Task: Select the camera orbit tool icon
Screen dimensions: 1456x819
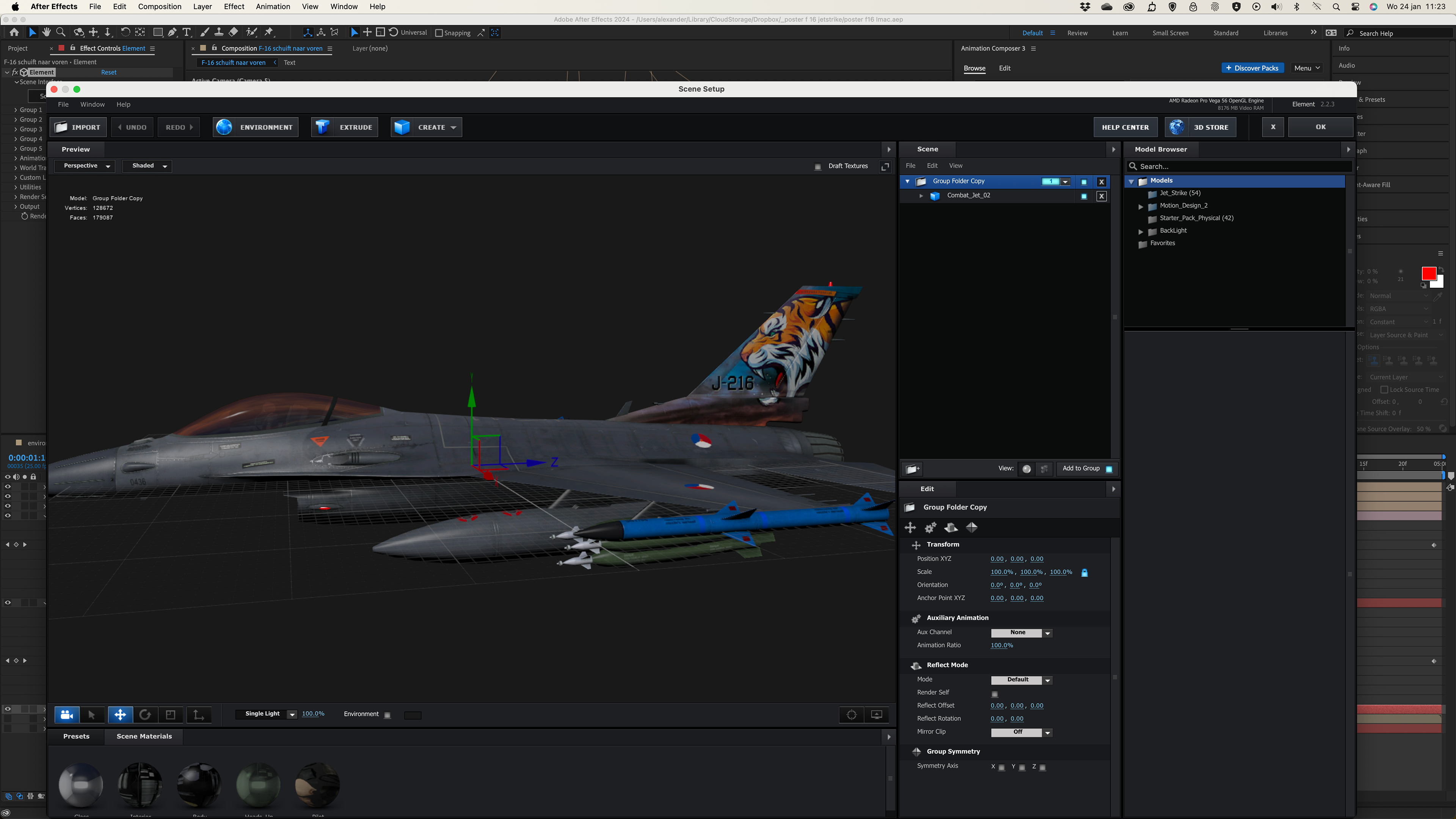Action: point(67,714)
